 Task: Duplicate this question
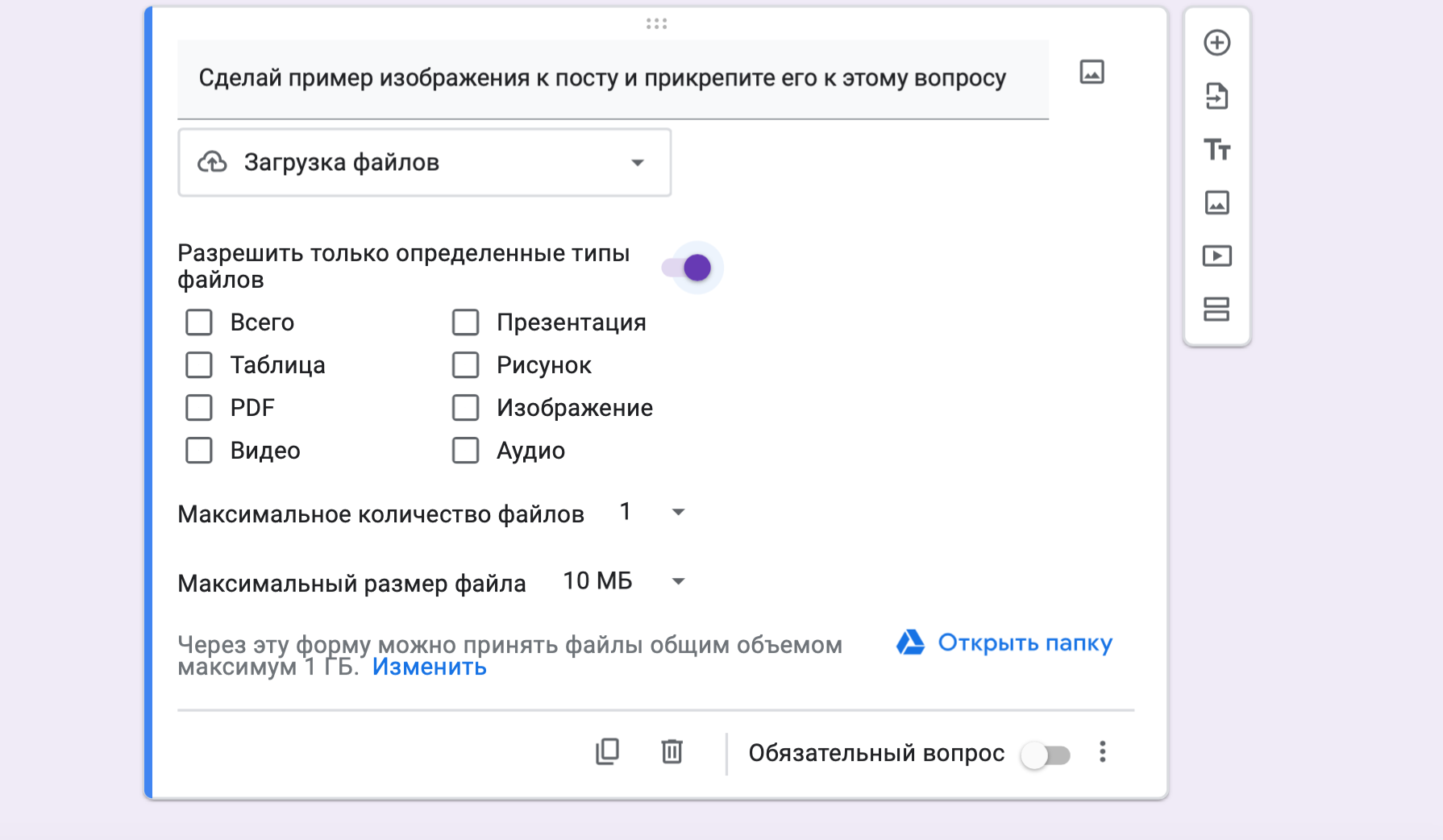pyautogui.click(x=607, y=751)
